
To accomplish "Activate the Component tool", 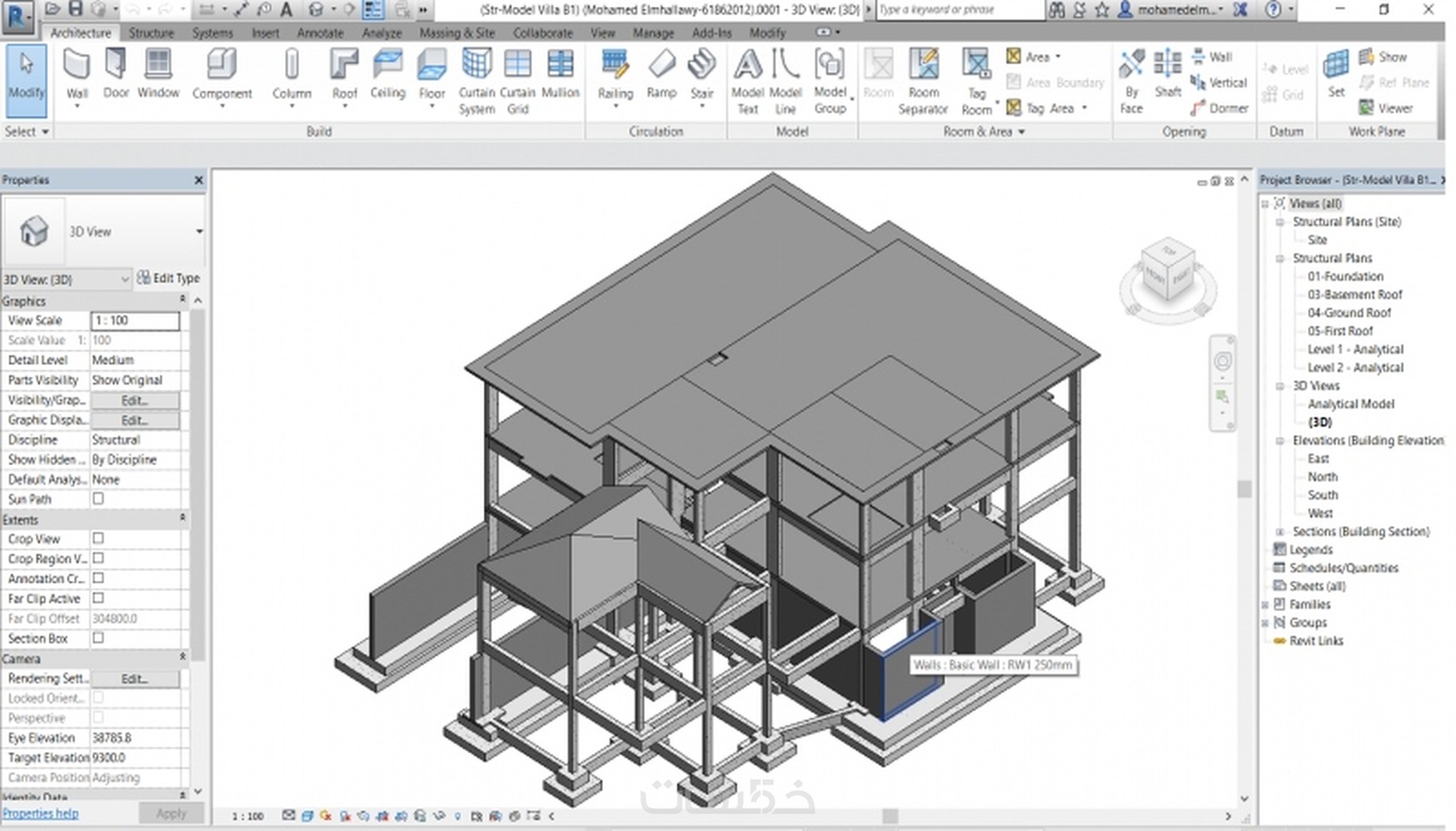I will point(222,77).
